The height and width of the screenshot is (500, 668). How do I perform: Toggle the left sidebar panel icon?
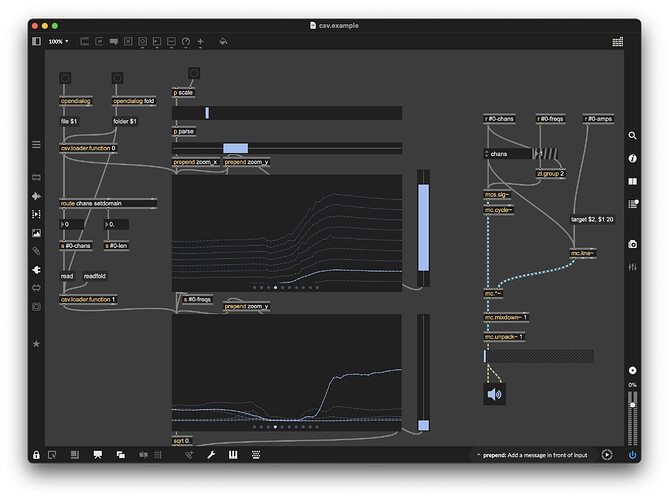[37, 41]
